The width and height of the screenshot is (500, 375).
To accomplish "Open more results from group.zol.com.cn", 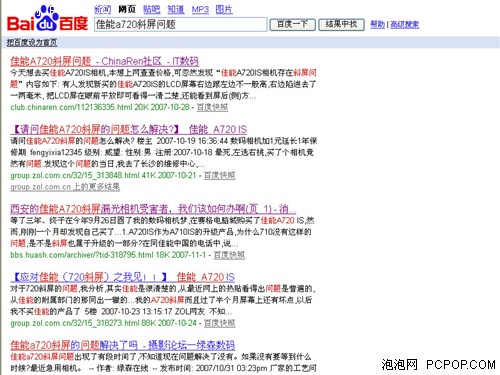I will click(65, 187).
